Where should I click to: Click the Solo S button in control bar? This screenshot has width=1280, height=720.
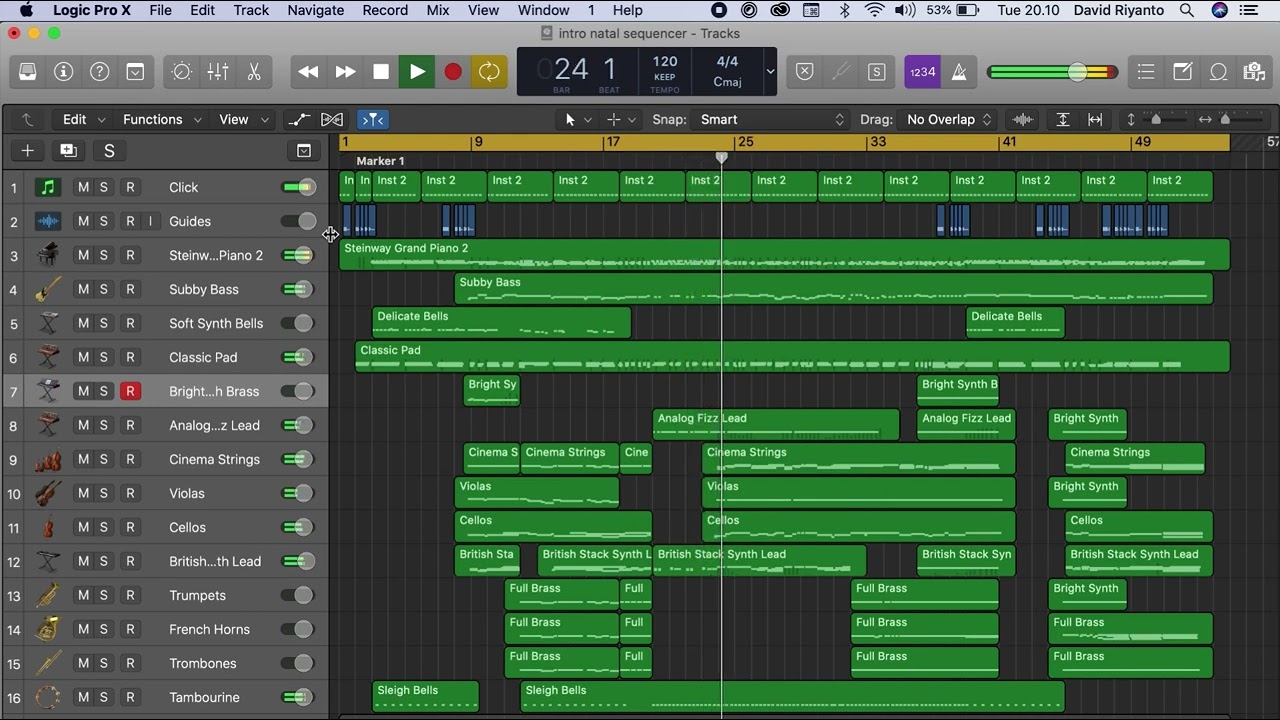877,72
